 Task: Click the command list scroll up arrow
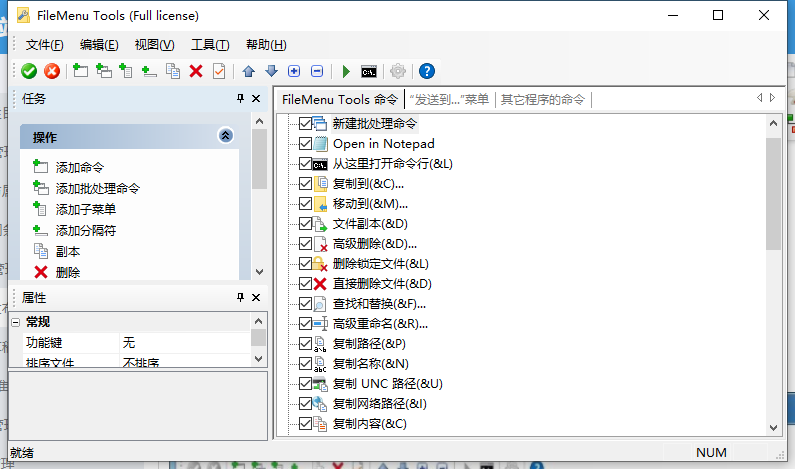(773, 123)
